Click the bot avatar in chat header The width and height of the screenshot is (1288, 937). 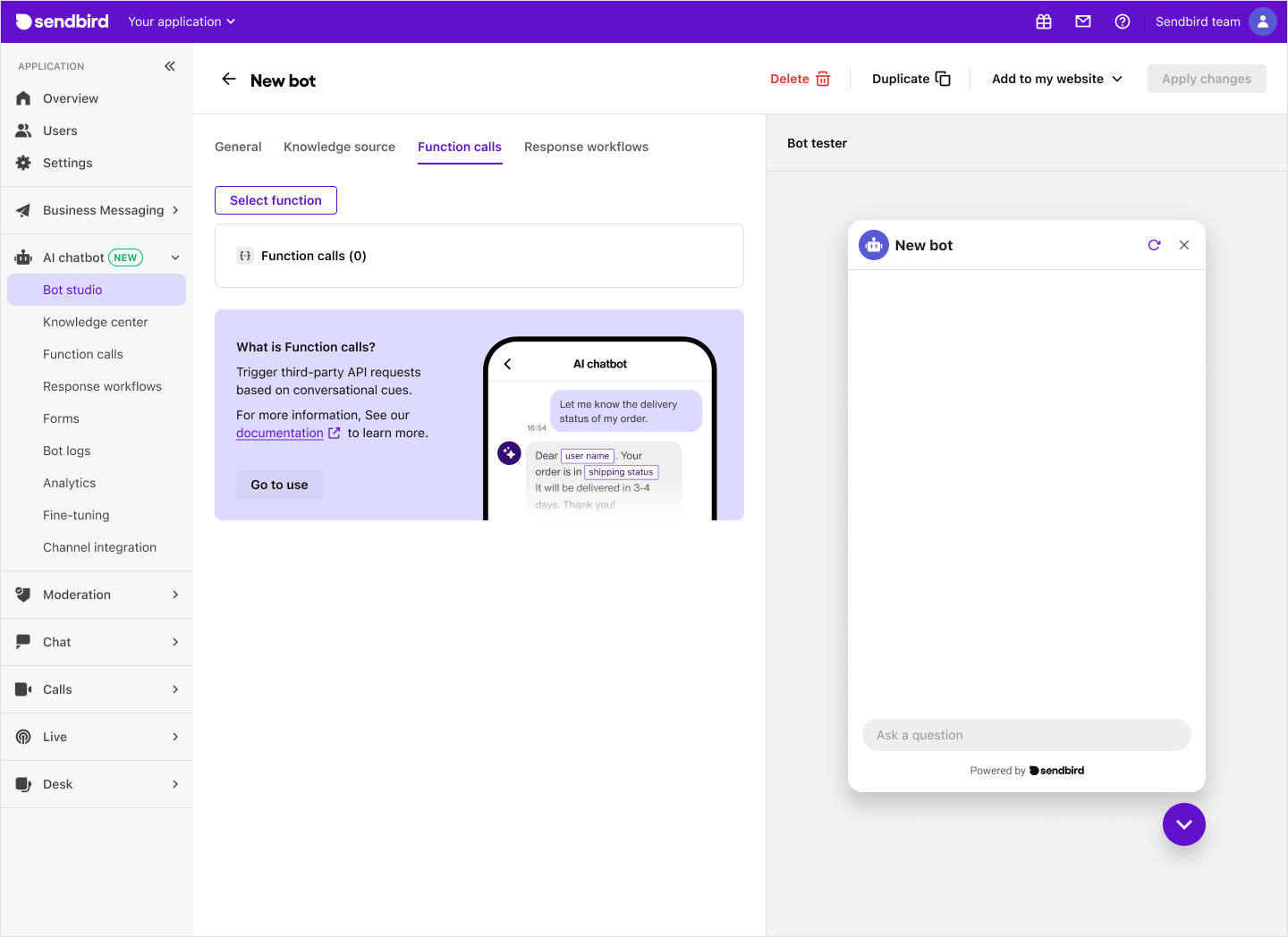pyautogui.click(x=874, y=245)
